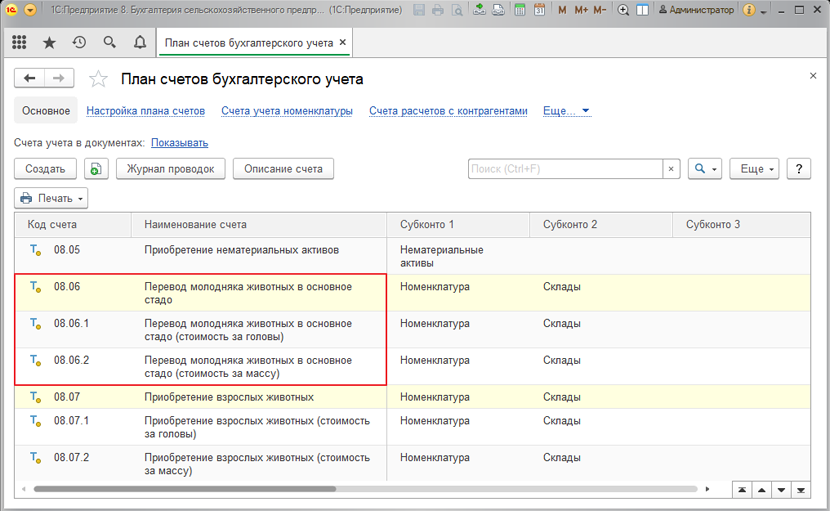Image resolution: width=830 pixels, height=511 pixels.
Task: Open the sections menu grid icon
Action: point(19,42)
